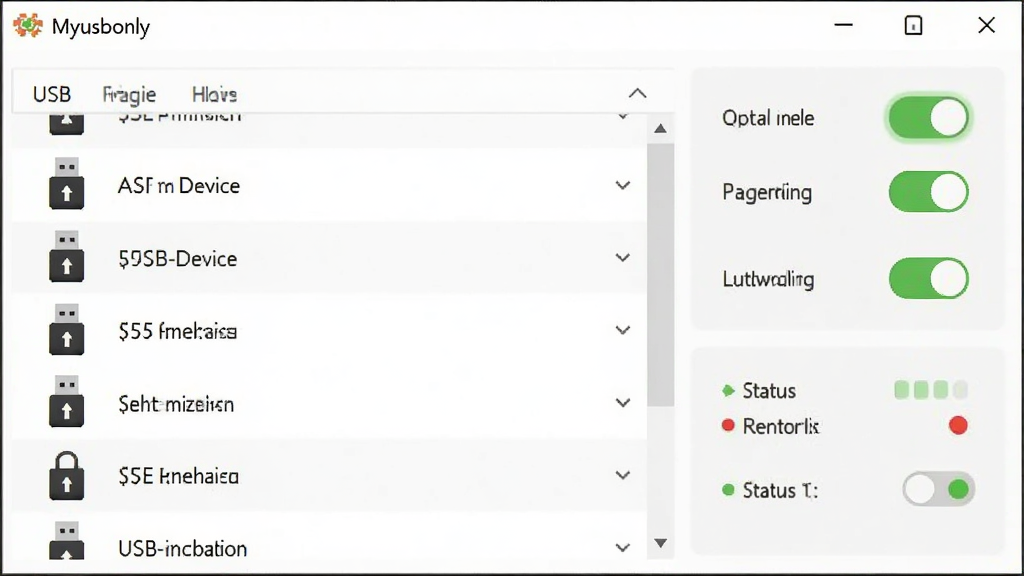Switch off the Lutlwoalirg toggle
This screenshot has width=1024, height=576.
929,278
